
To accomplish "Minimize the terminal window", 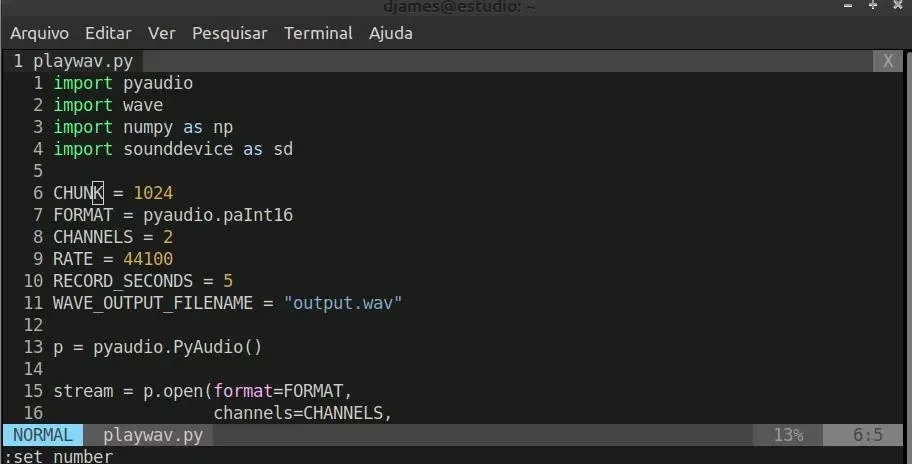I will 848,5.
